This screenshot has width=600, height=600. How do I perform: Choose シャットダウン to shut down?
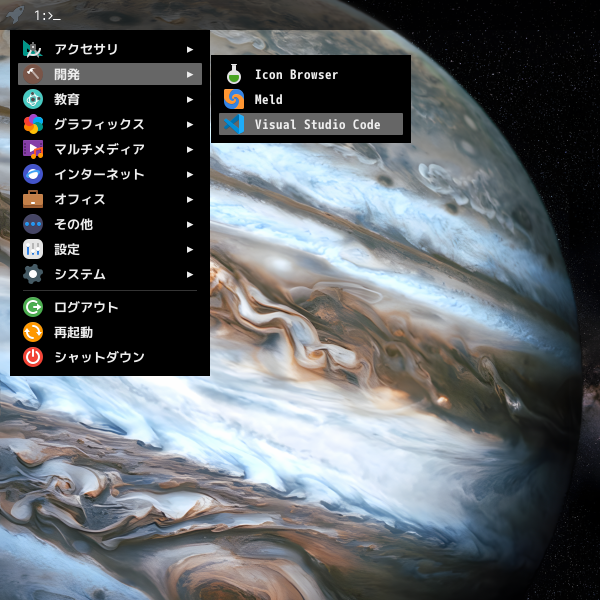(110, 357)
